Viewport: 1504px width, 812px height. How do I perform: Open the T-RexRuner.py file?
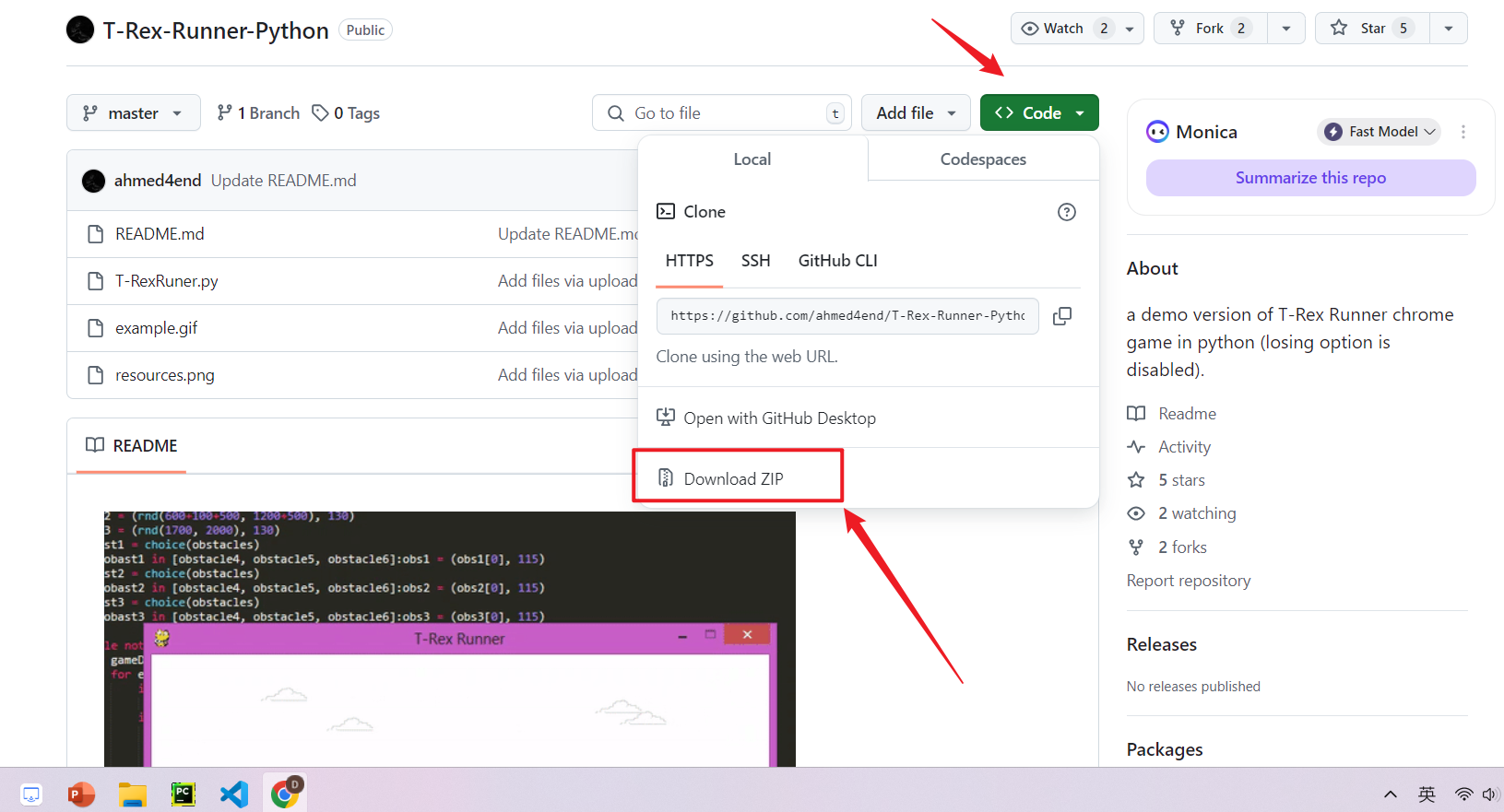pos(167,281)
